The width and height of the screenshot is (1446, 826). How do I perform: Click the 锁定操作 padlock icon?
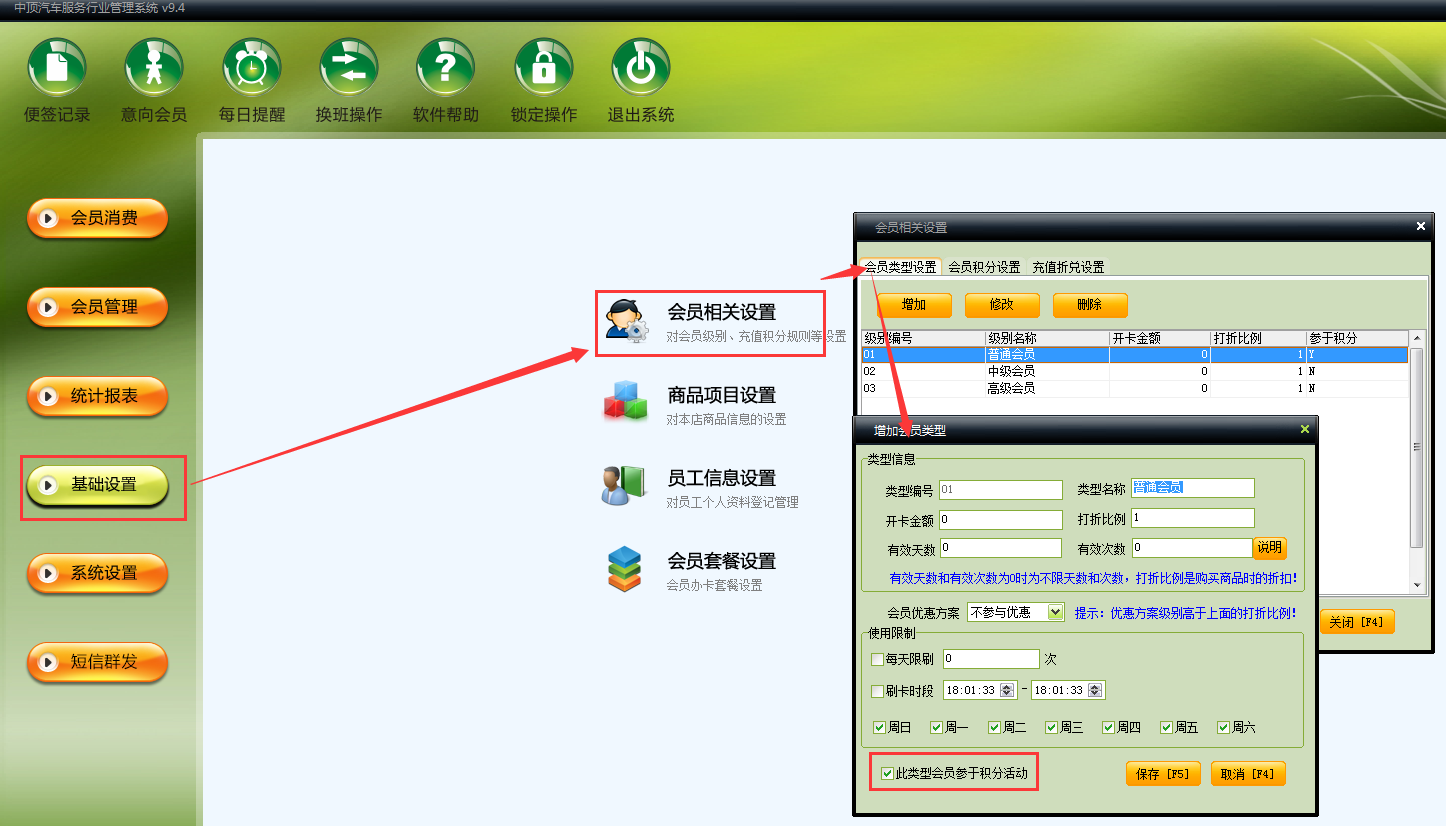click(x=543, y=68)
